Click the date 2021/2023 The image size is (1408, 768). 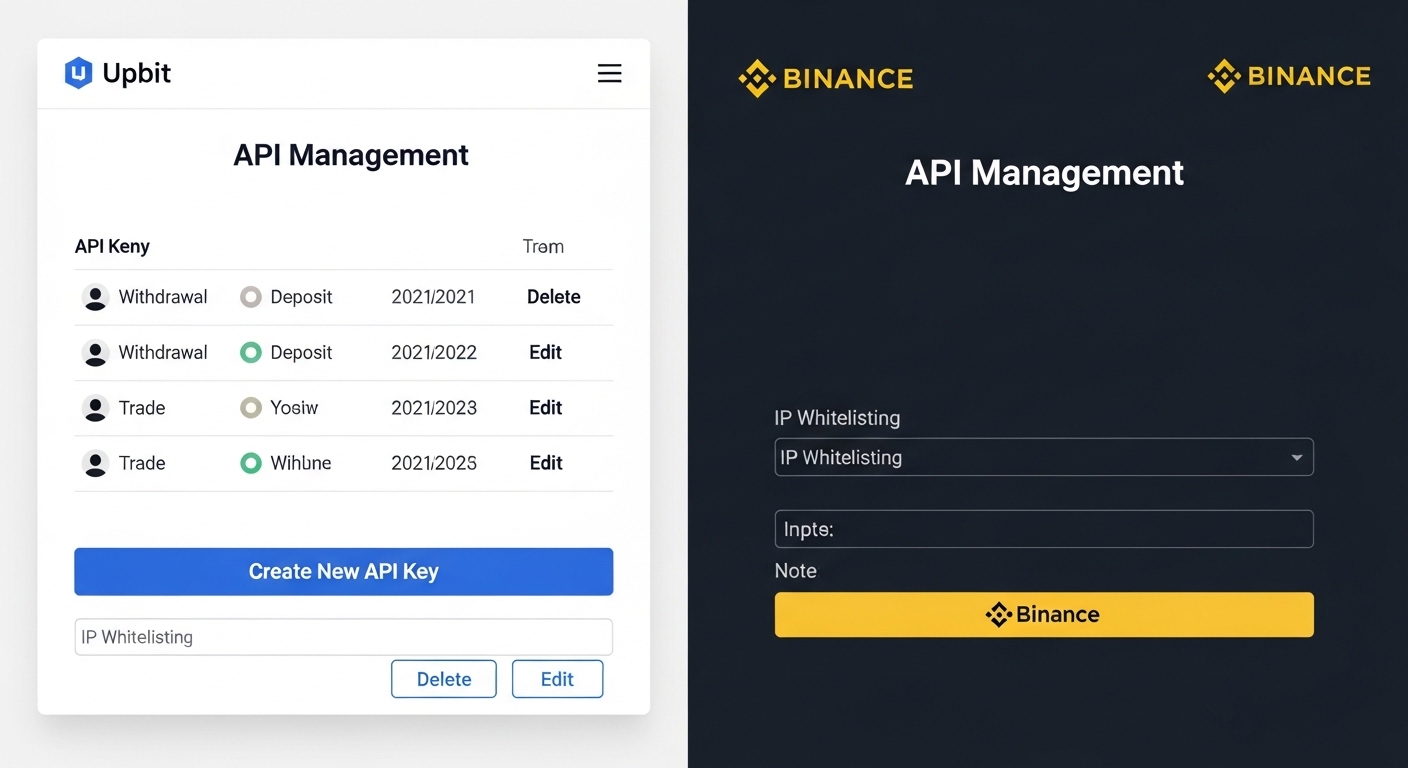(434, 407)
